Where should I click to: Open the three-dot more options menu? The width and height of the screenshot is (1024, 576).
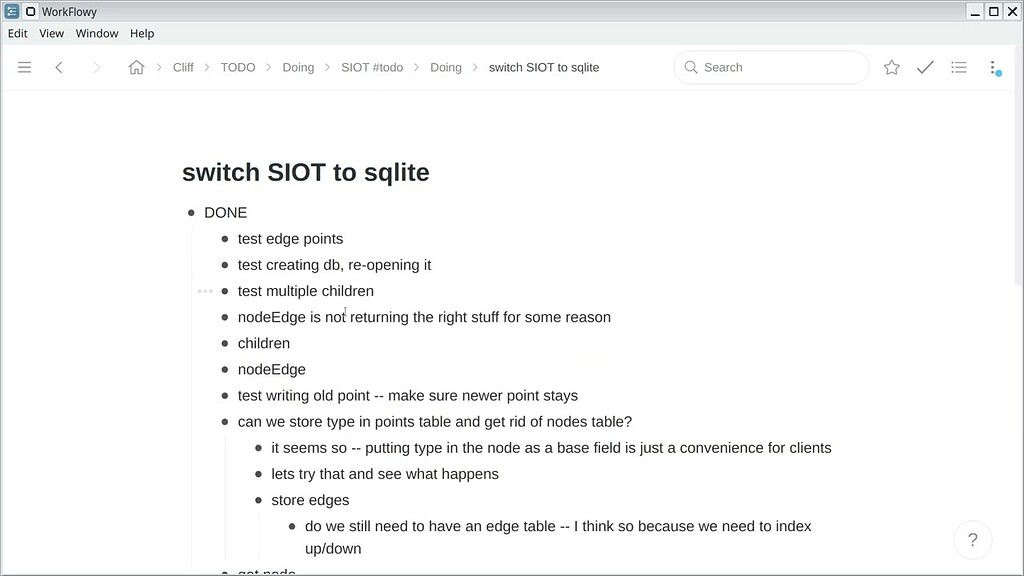993,67
